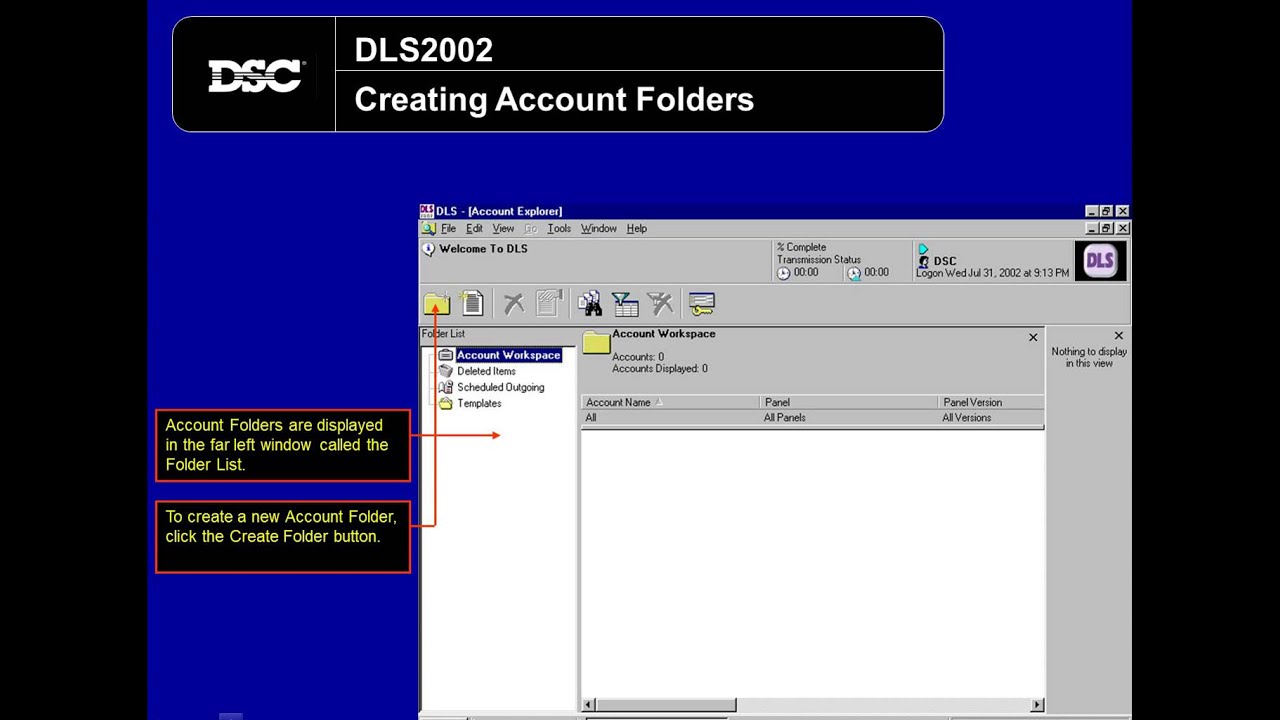
Task: Click the Welcome To DLS text
Action: (x=483, y=249)
